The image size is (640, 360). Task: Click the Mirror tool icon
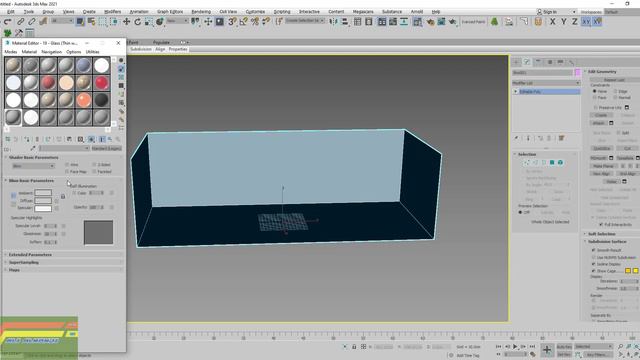coord(333,21)
